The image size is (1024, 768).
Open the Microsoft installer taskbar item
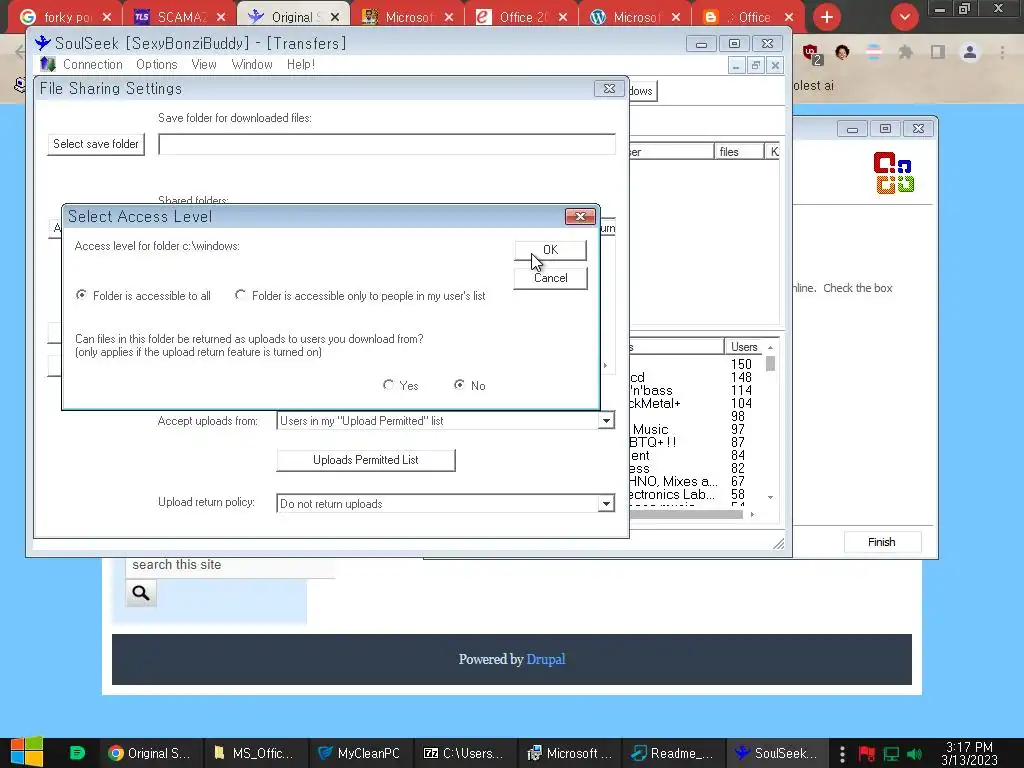click(568, 754)
